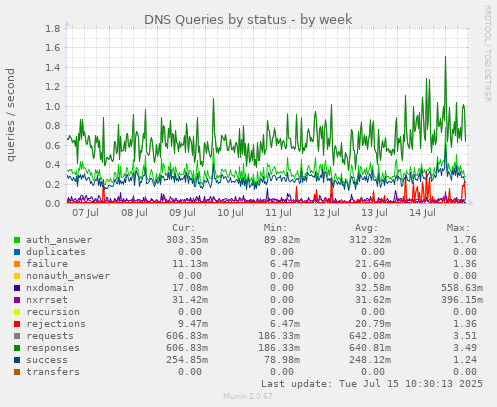This screenshot has width=497, height=407.
Task: Click responses max value 3.49
Action: tap(465, 348)
